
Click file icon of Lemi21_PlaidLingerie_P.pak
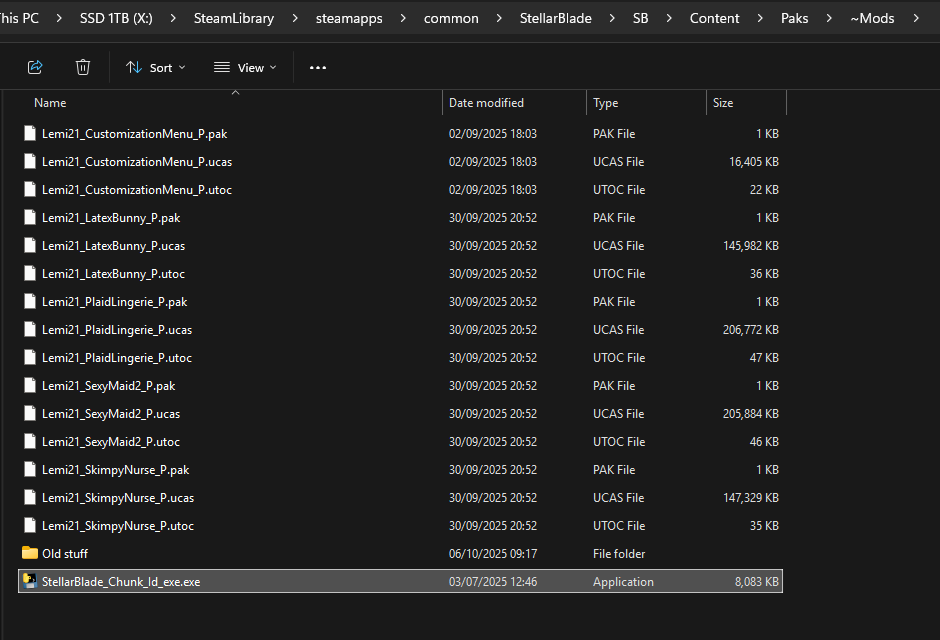click(29, 301)
